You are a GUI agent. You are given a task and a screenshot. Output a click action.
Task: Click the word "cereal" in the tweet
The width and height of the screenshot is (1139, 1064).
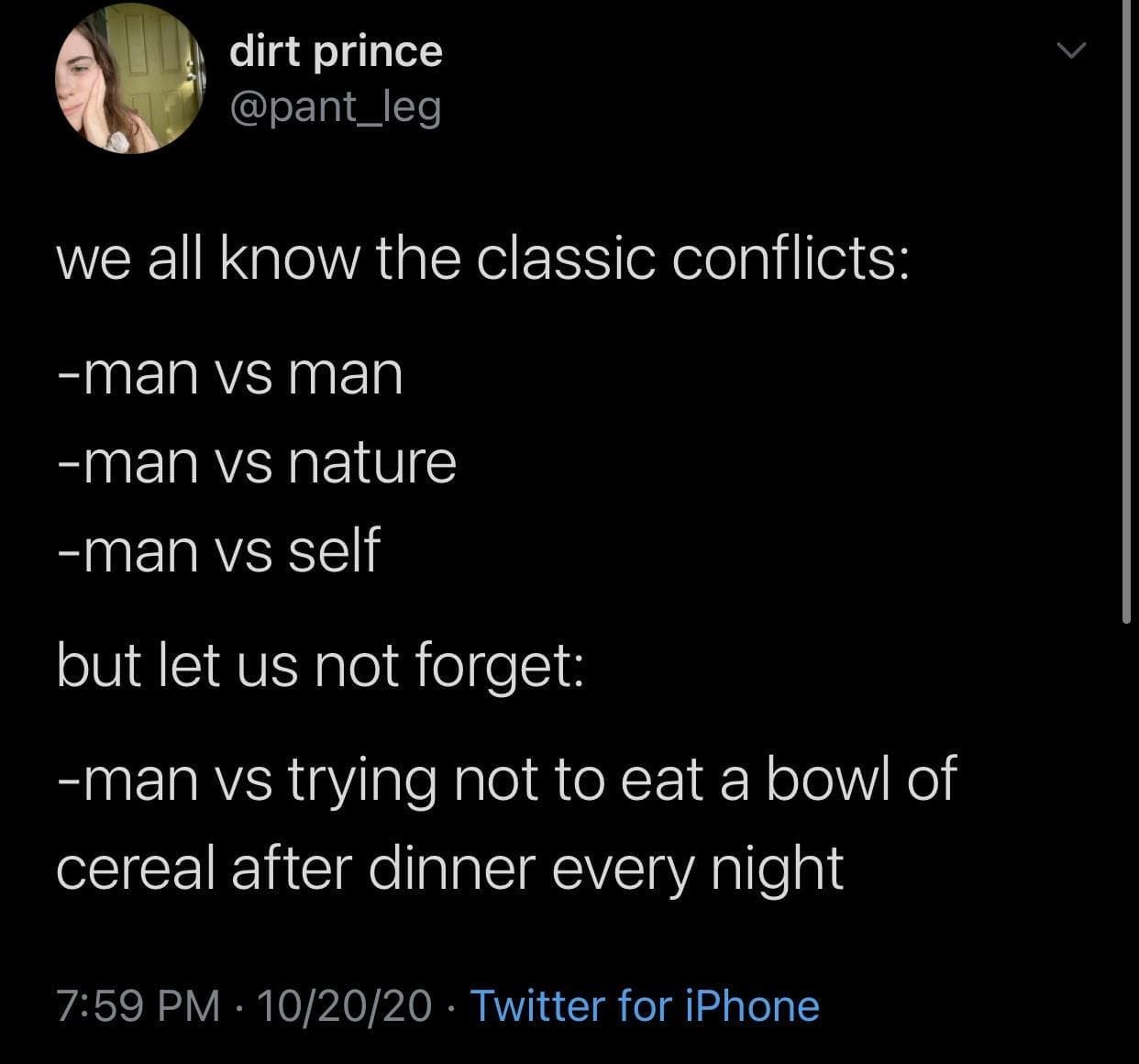(136, 868)
